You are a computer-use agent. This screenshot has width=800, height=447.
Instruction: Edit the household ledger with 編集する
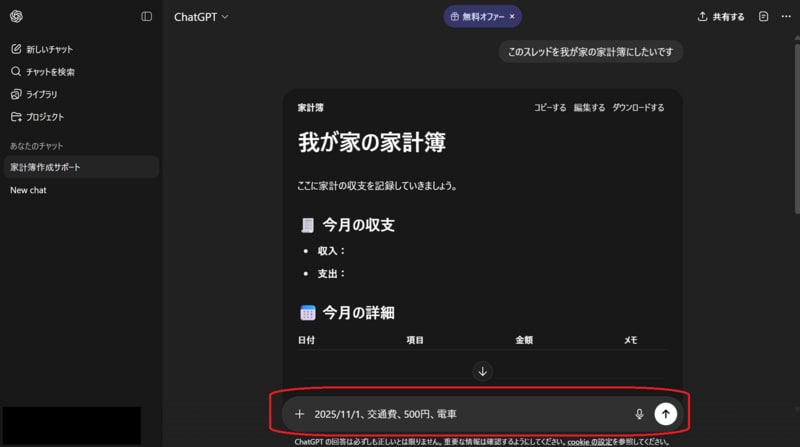588,108
